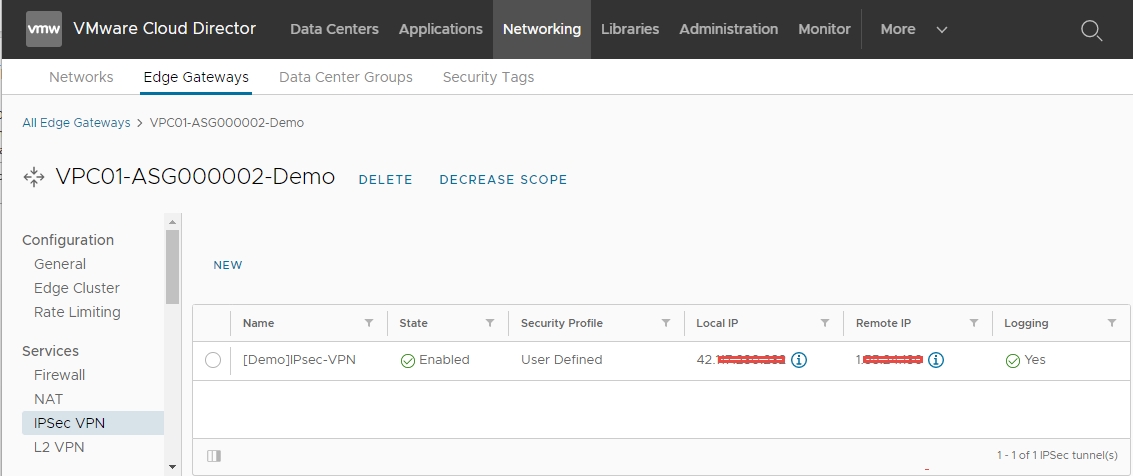Go to All Edge Gateways breadcrumb link

coord(77,123)
